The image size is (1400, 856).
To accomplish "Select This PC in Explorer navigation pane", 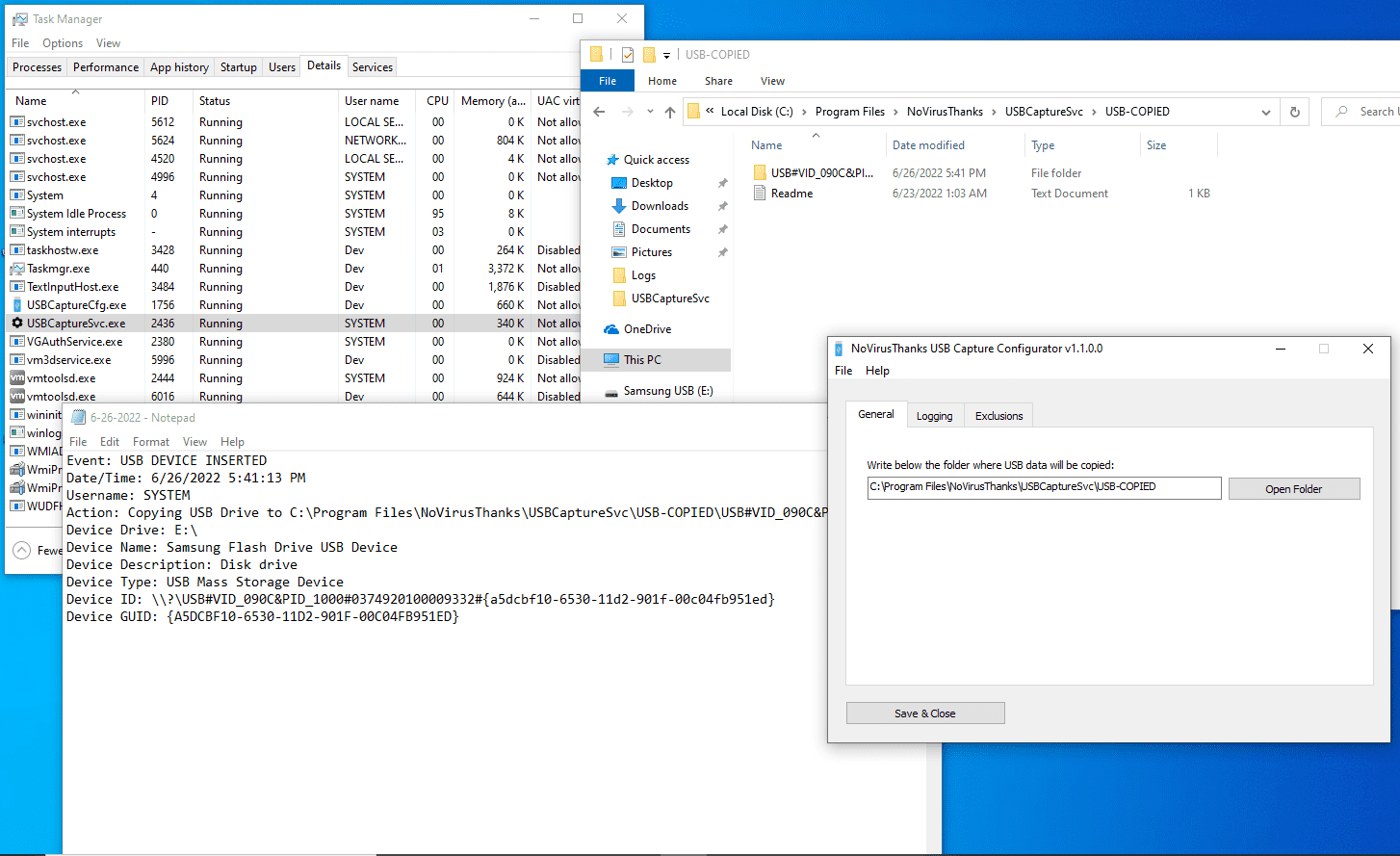I will pyautogui.click(x=642, y=360).
